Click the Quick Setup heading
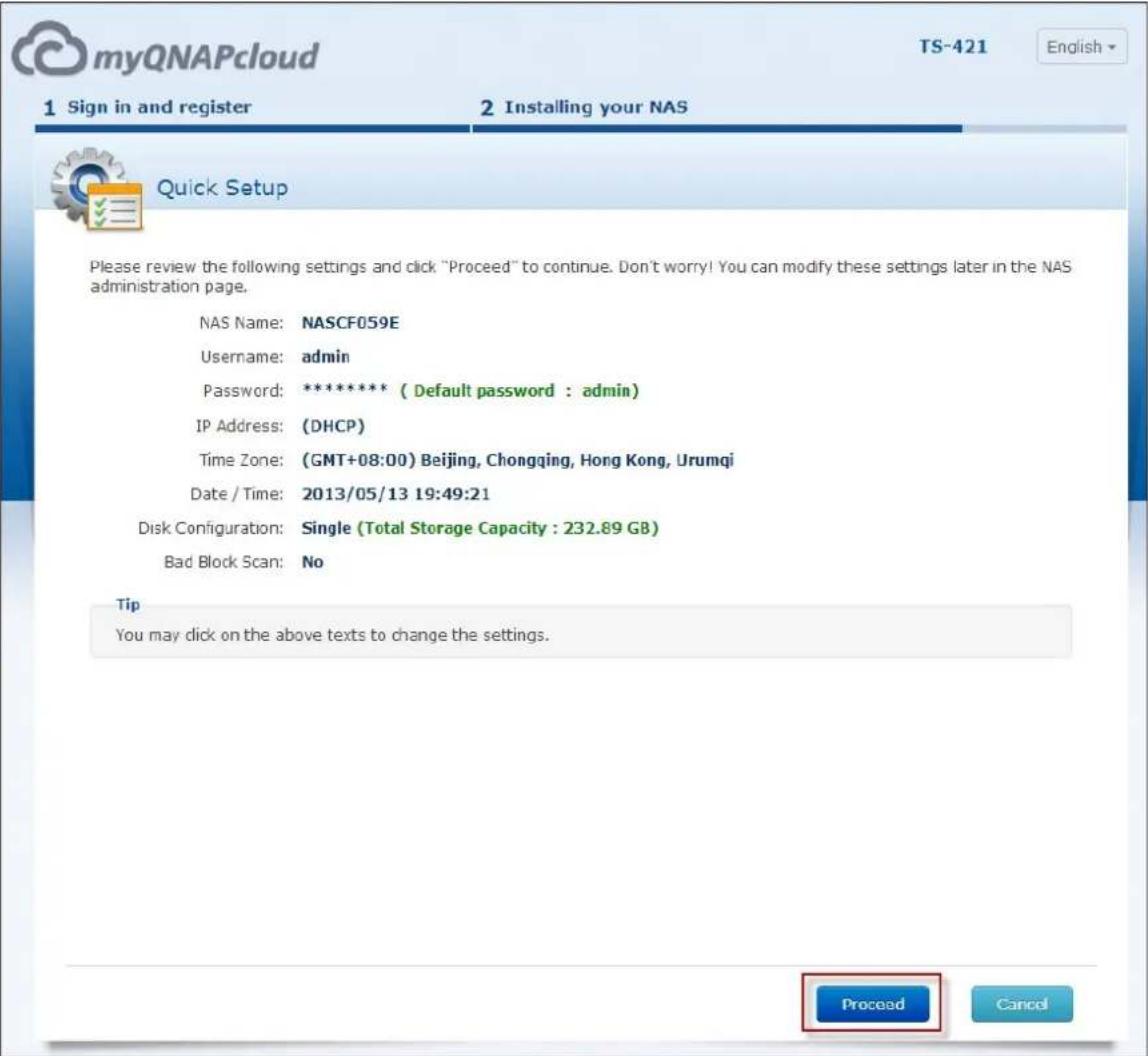This screenshot has width=1148, height=1056. point(223,188)
